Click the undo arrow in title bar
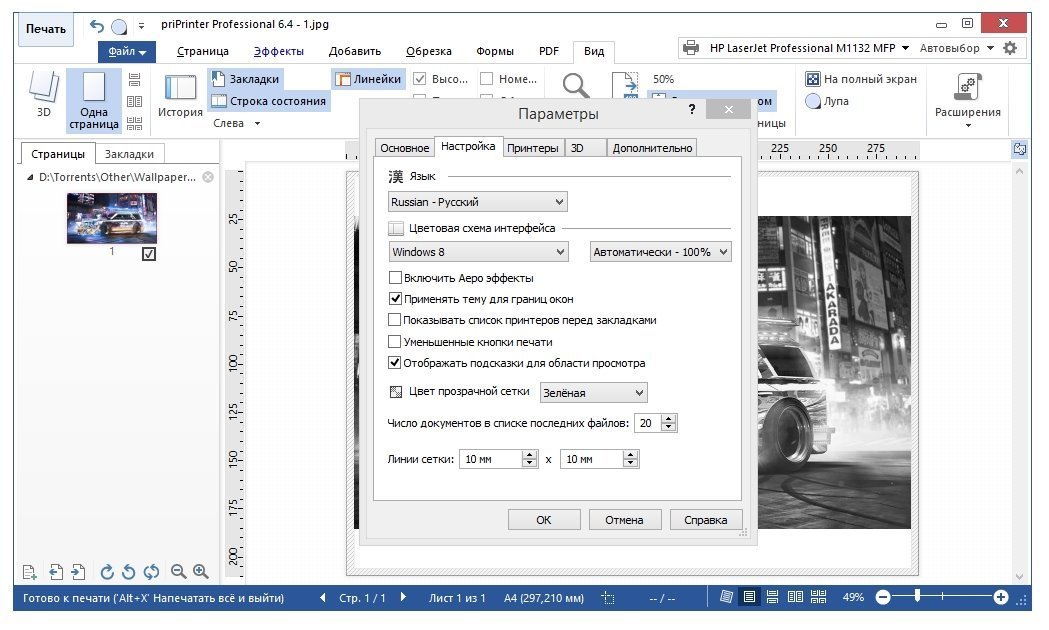Image resolution: width=1049 pixels, height=630 pixels. (x=96, y=26)
